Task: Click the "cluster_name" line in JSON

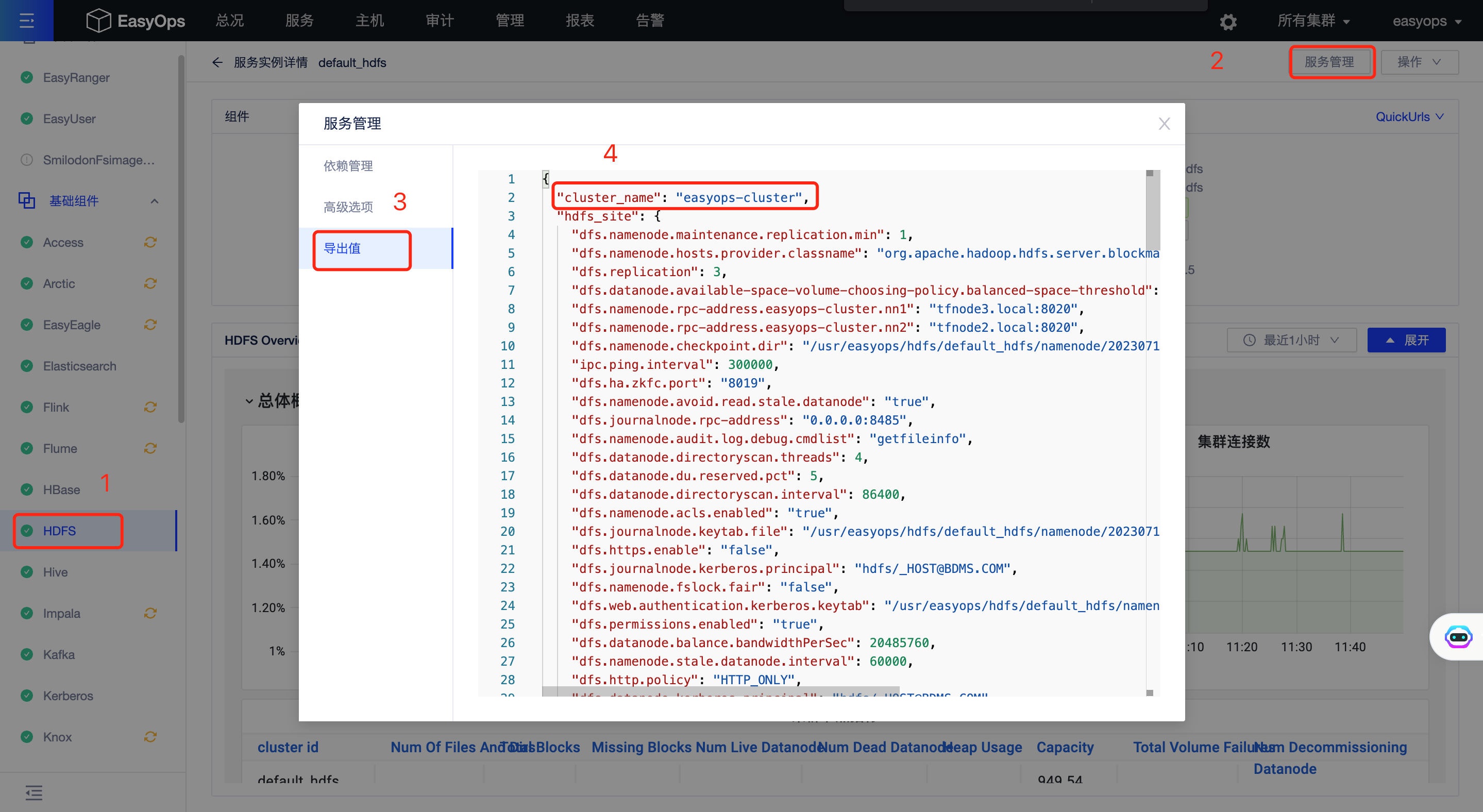Action: click(682, 197)
